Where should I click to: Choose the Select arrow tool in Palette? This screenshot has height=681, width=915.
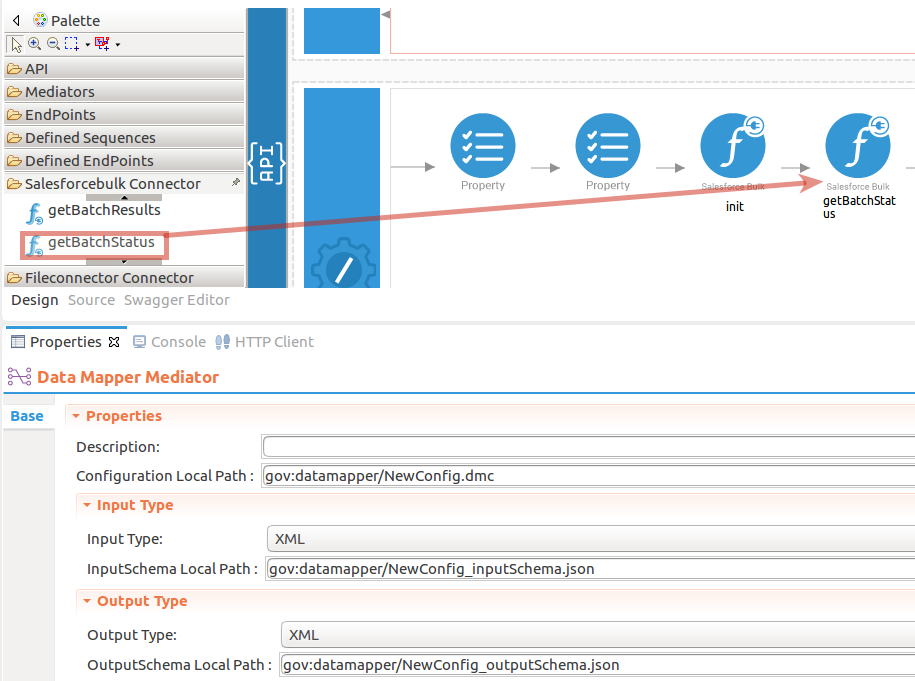[x=15, y=44]
